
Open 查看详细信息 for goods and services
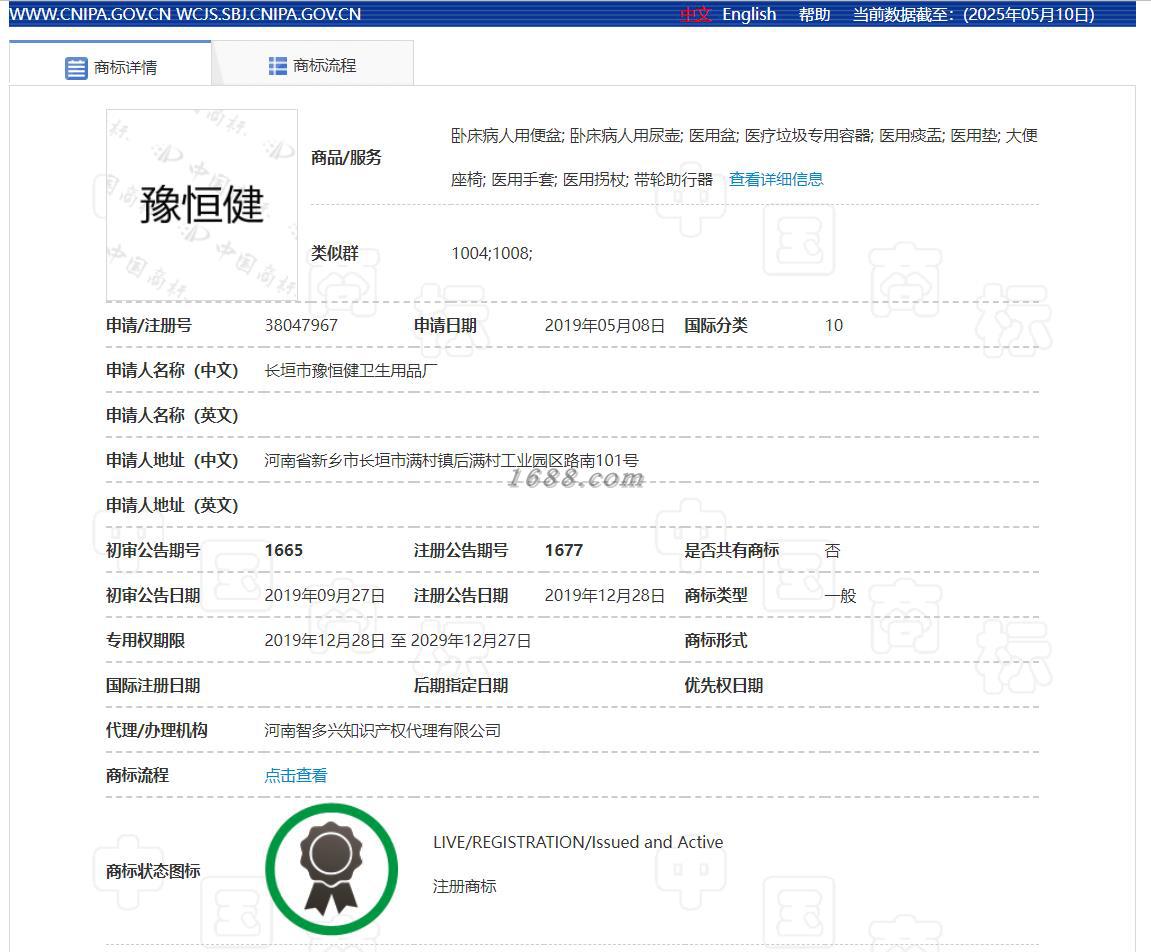[x=776, y=179]
